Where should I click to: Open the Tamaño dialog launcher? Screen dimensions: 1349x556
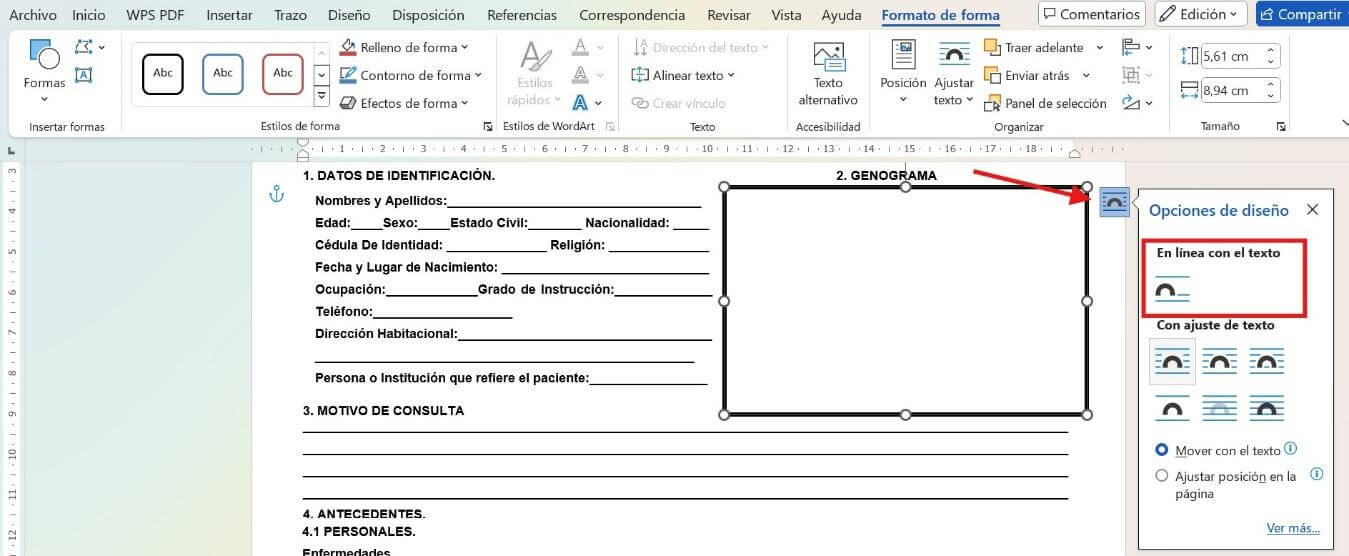(x=1281, y=127)
